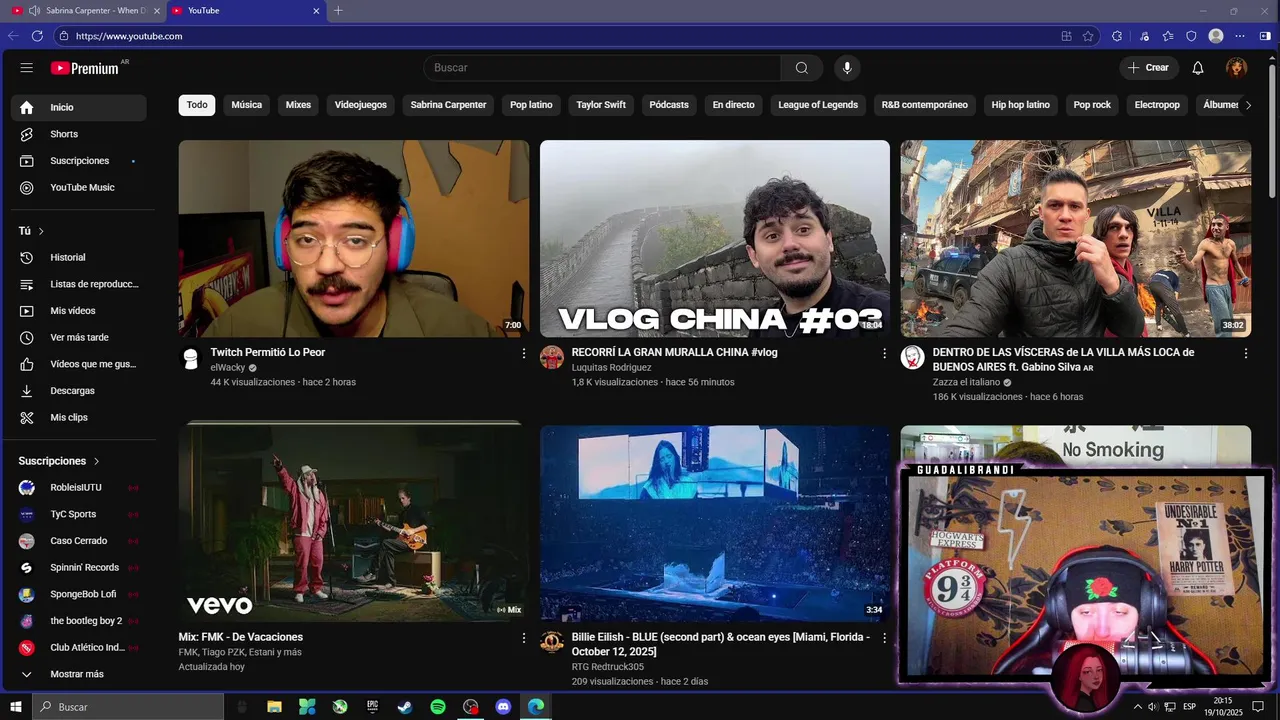
Task: Click the Luquitas Rodriguez channel avatar
Action: tap(552, 358)
